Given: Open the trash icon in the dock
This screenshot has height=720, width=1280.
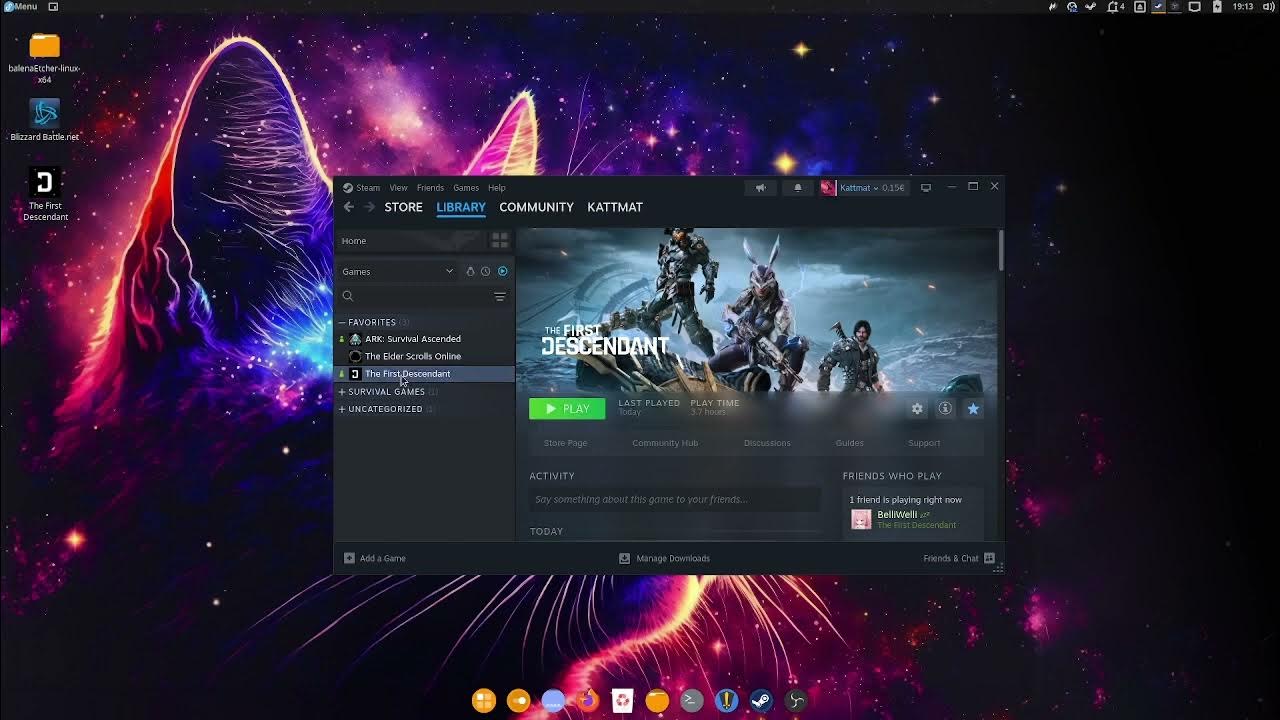Looking at the screenshot, I should [622, 701].
